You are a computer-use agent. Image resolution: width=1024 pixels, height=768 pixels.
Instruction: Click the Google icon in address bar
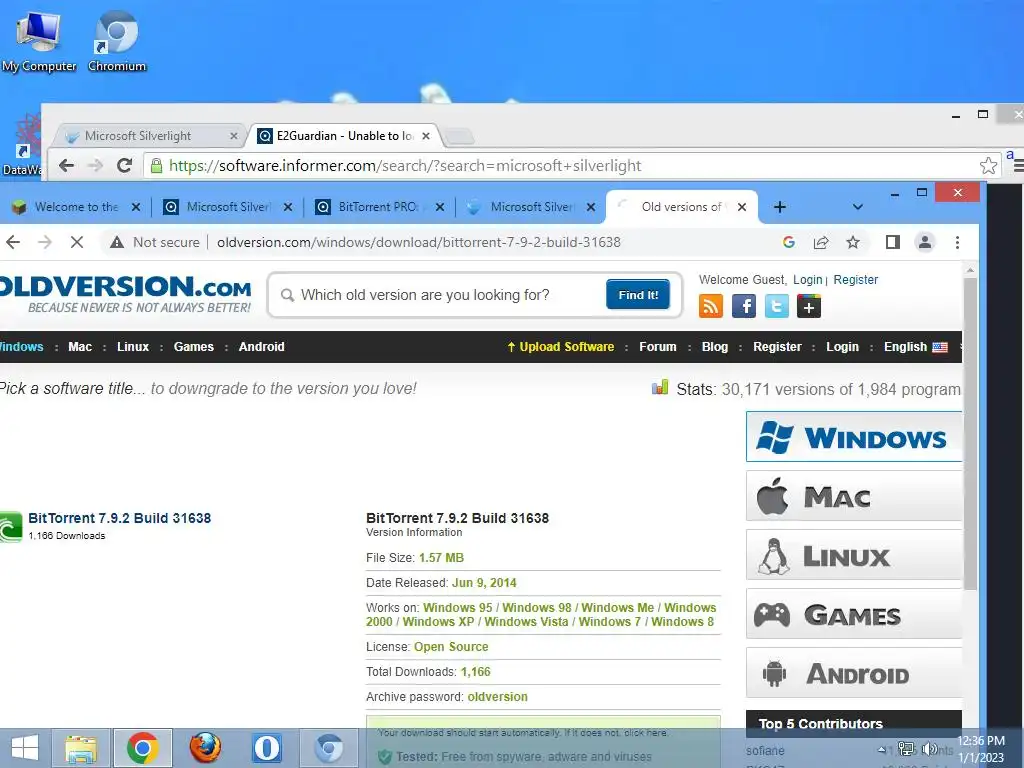[789, 242]
